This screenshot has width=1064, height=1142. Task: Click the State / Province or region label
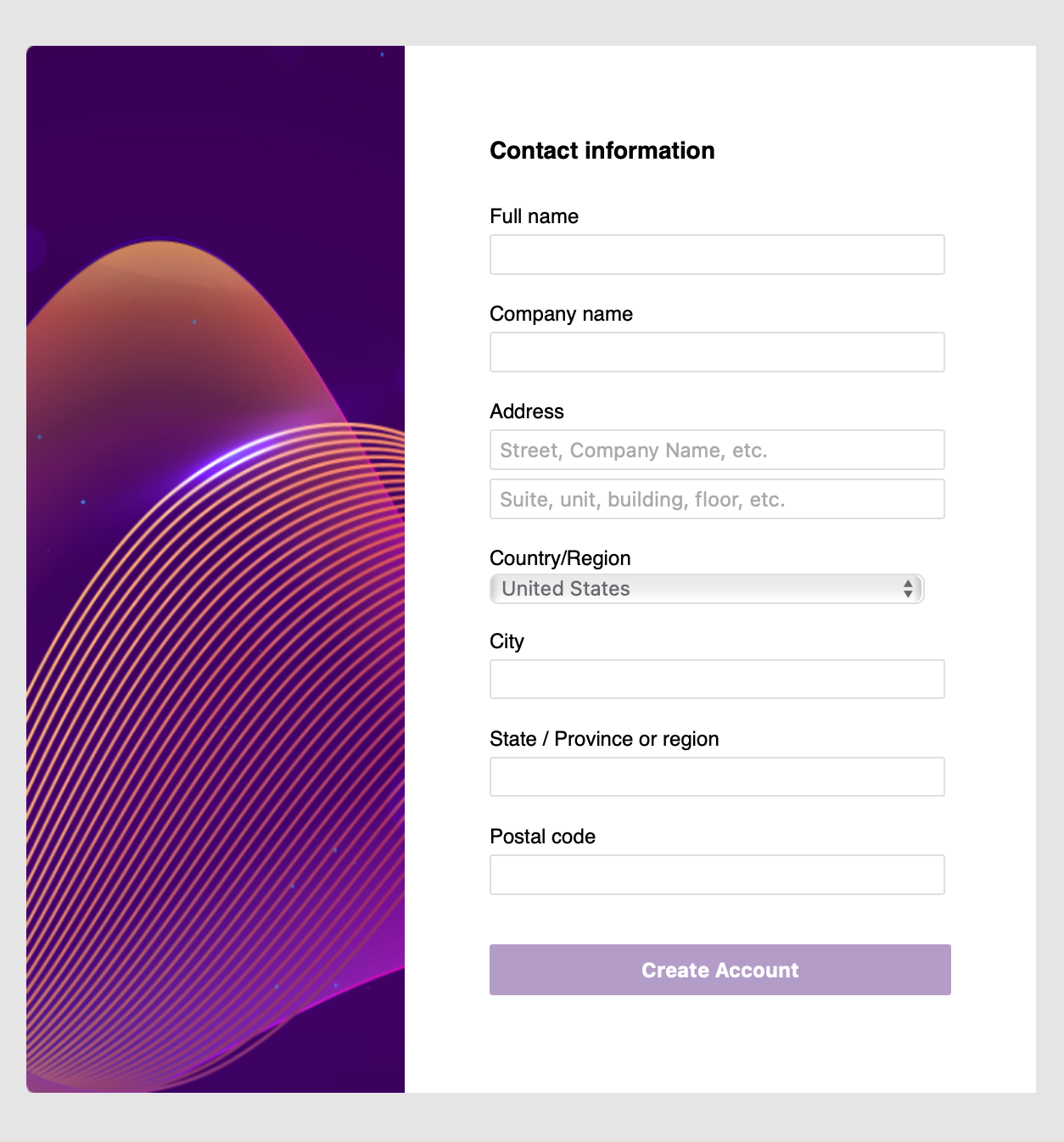[x=604, y=739]
